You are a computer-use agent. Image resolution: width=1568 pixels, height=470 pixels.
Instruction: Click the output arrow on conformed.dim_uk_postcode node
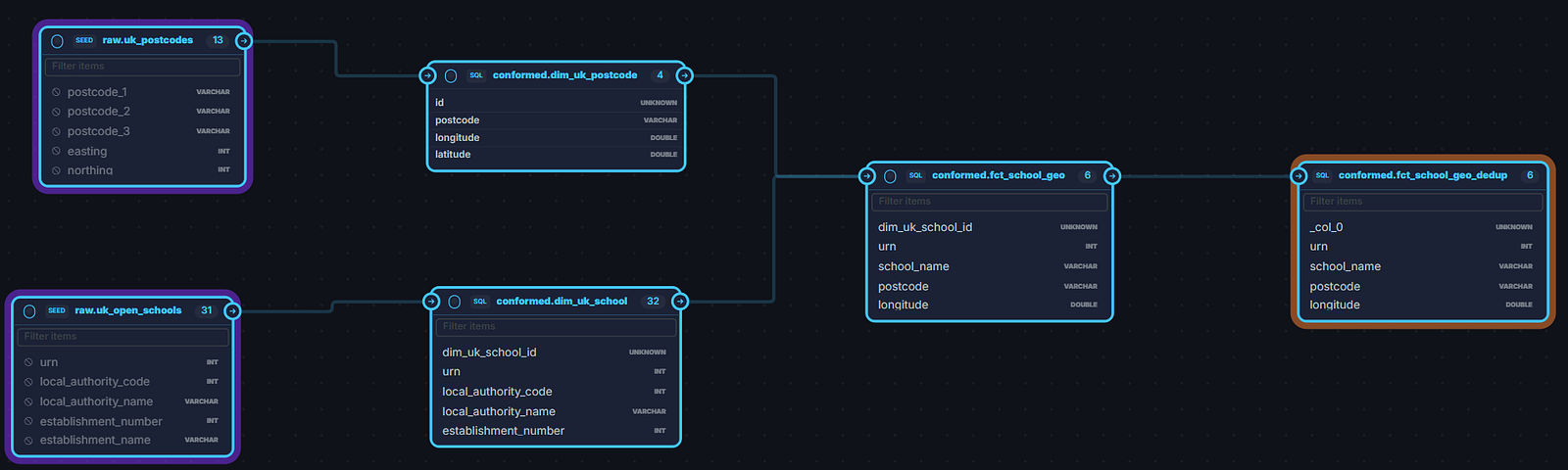coord(685,75)
